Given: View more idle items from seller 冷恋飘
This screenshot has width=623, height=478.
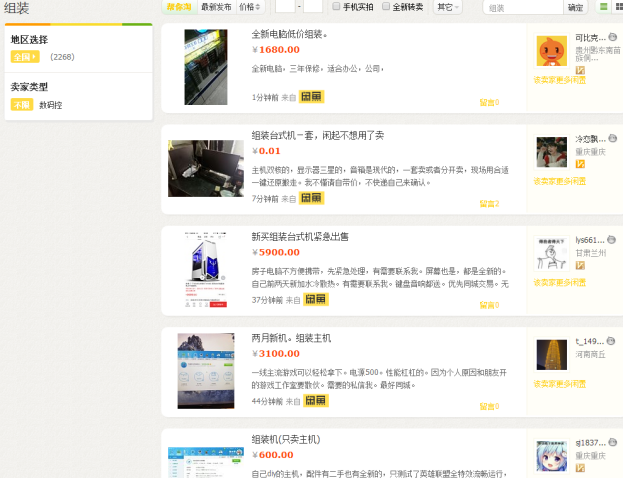Looking at the screenshot, I should point(559,182).
